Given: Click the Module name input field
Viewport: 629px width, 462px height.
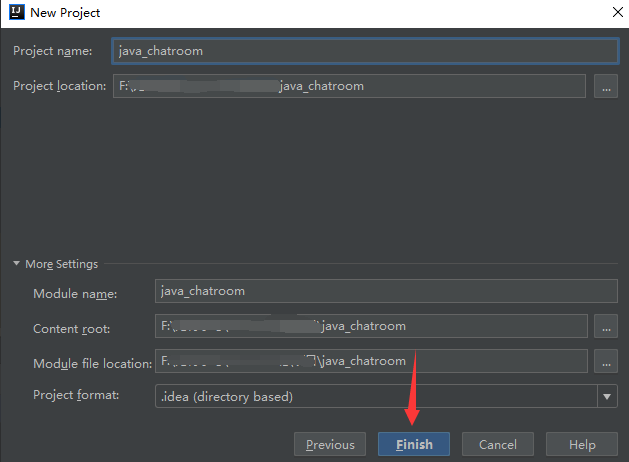Looking at the screenshot, I should [386, 291].
